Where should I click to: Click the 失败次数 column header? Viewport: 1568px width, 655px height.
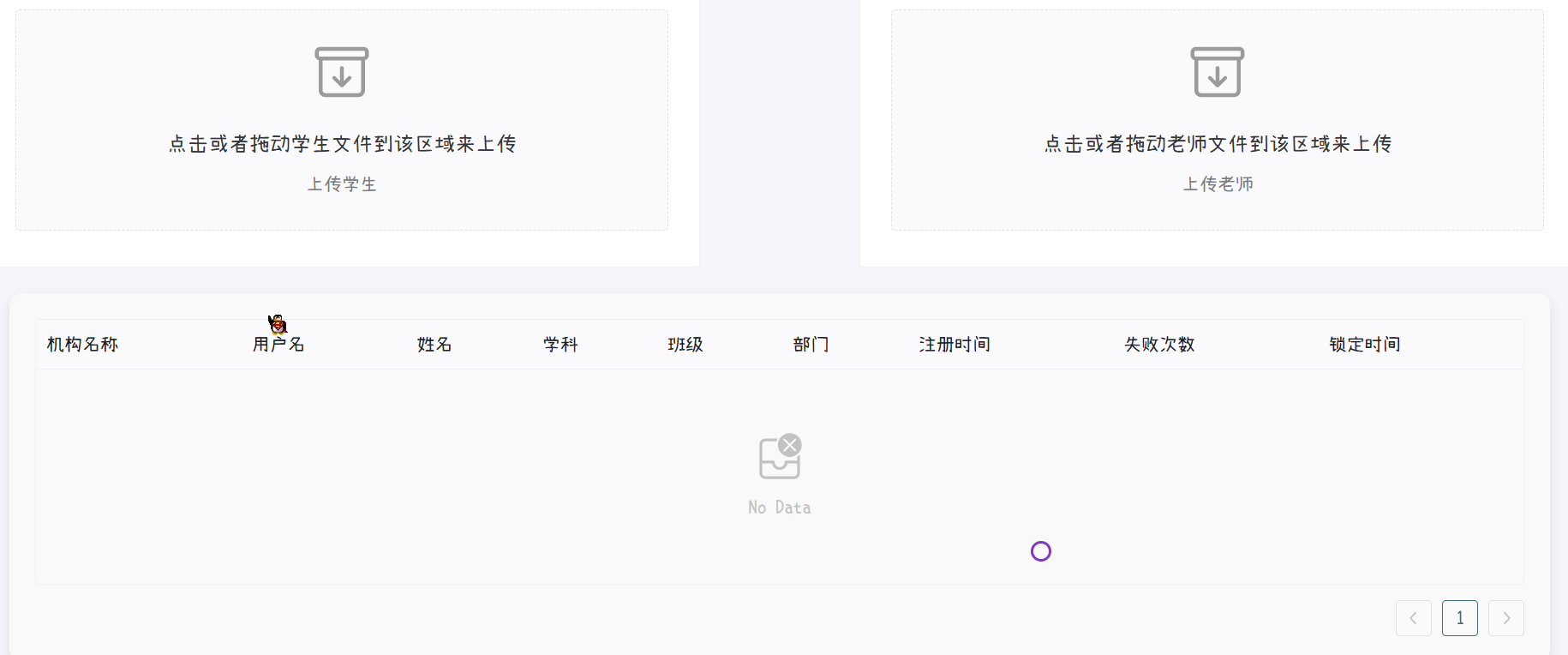tap(1159, 345)
